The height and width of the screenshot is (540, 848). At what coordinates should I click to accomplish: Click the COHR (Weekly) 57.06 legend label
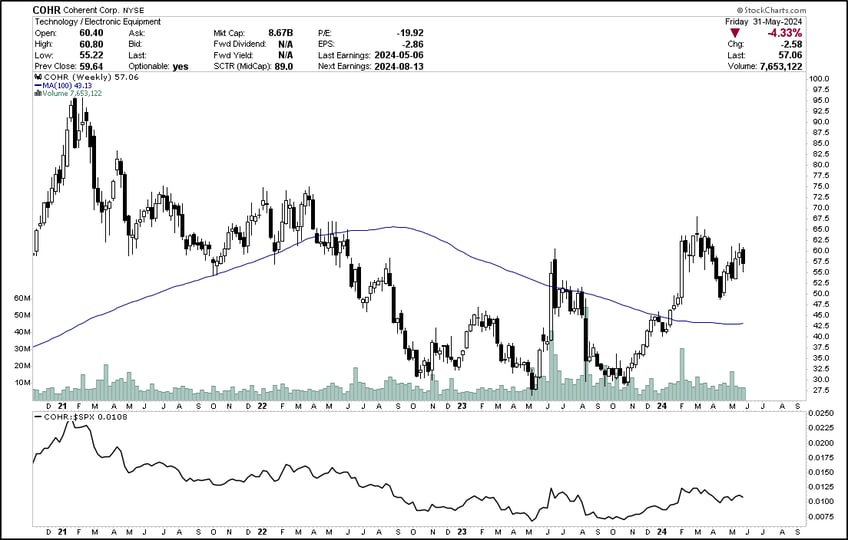pos(91,77)
